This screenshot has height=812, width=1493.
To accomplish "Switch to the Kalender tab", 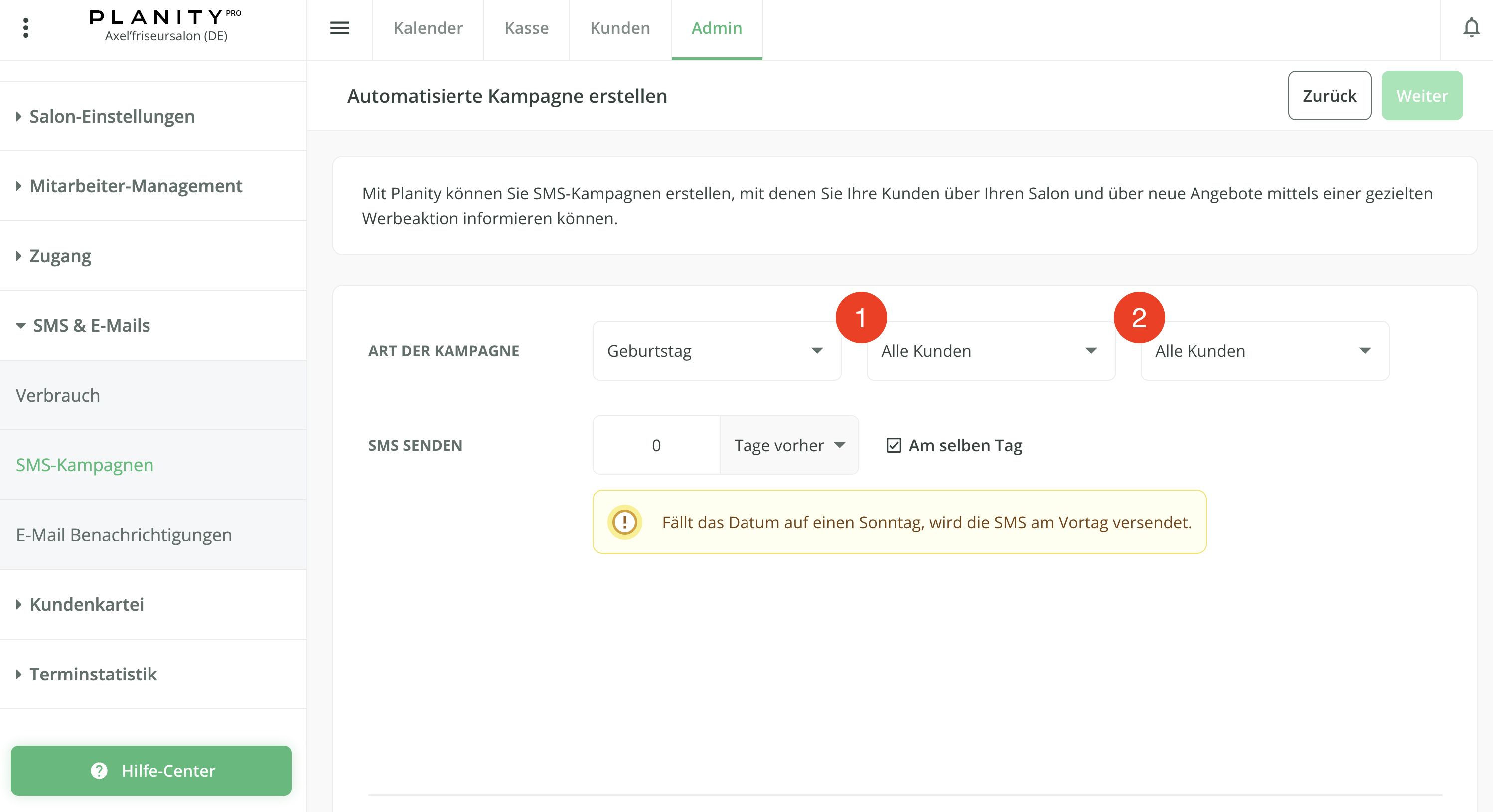I will point(428,28).
